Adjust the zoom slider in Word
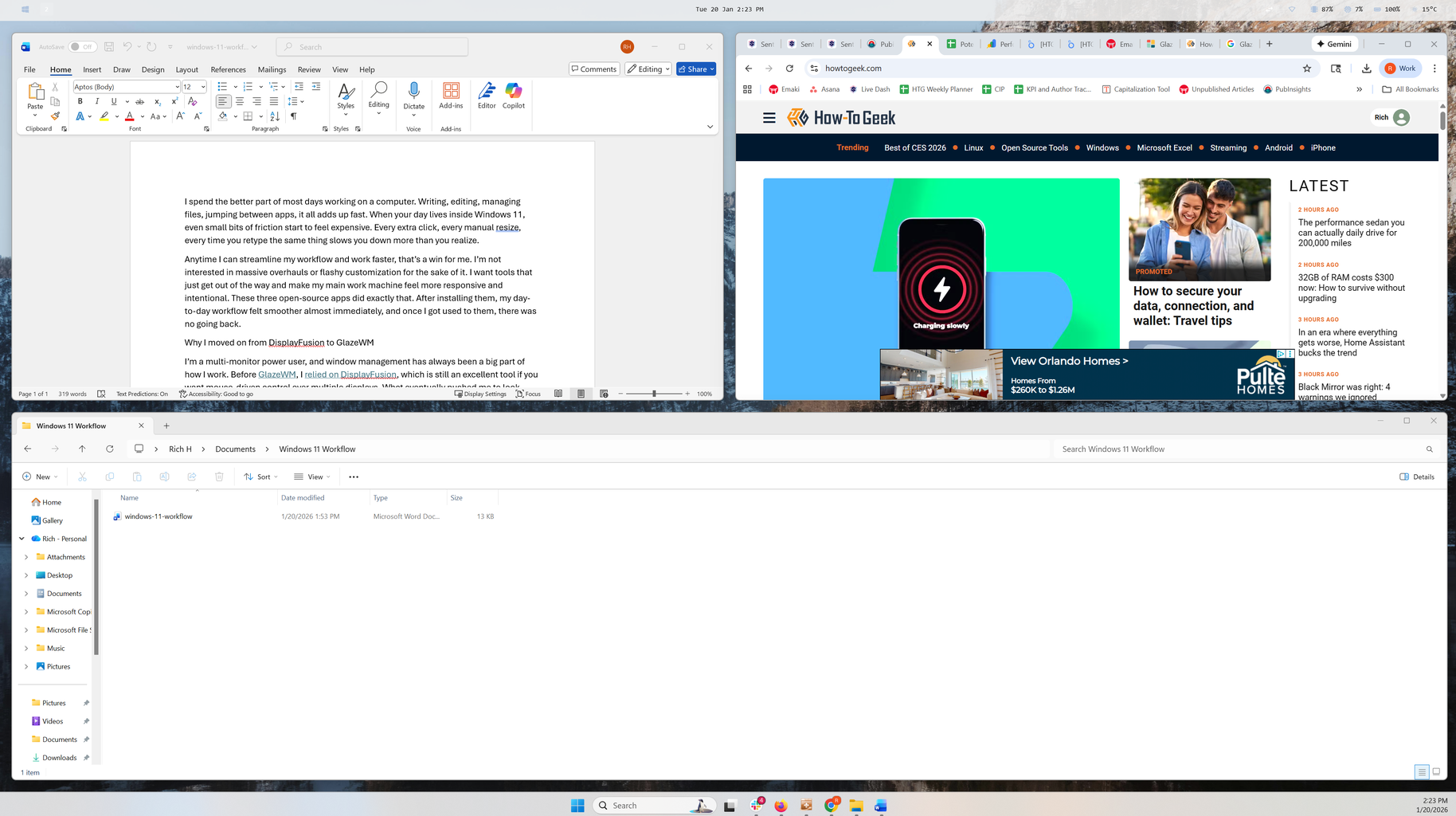The height and width of the screenshot is (816, 1456). [x=655, y=393]
